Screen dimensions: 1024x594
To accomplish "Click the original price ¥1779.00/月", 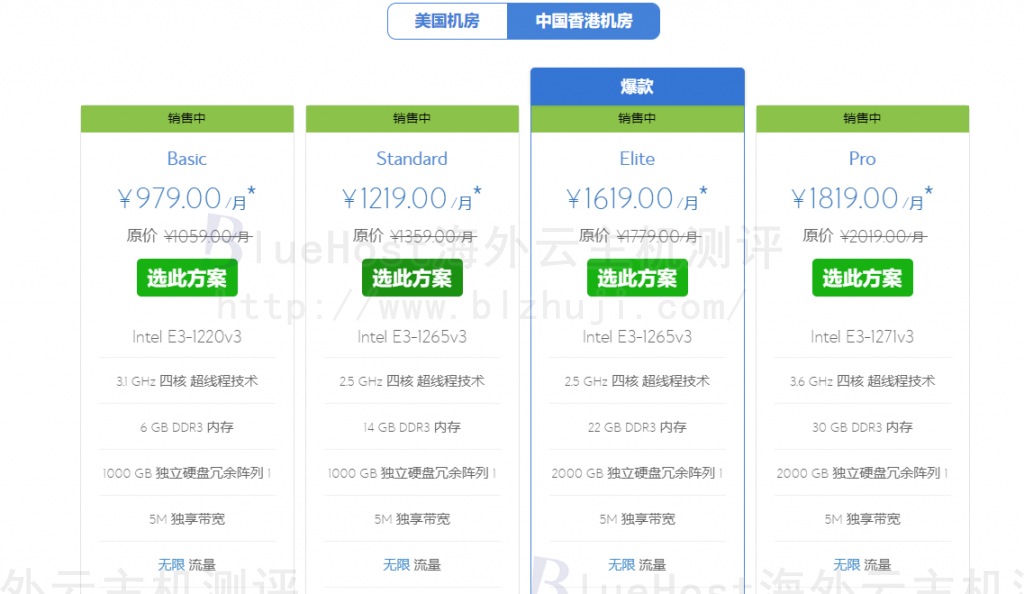I will [658, 236].
